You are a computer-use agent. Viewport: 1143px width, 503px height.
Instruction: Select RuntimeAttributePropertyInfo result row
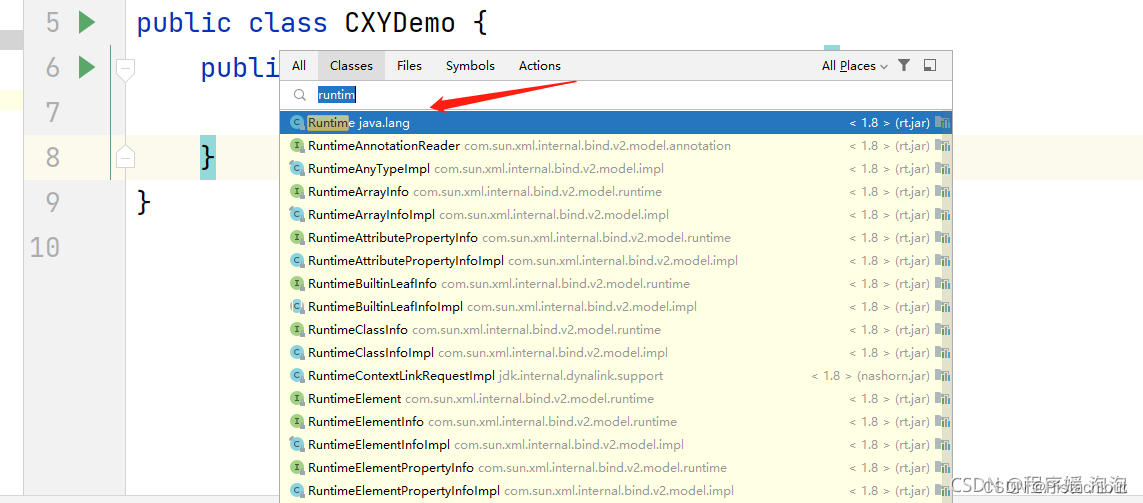616,238
